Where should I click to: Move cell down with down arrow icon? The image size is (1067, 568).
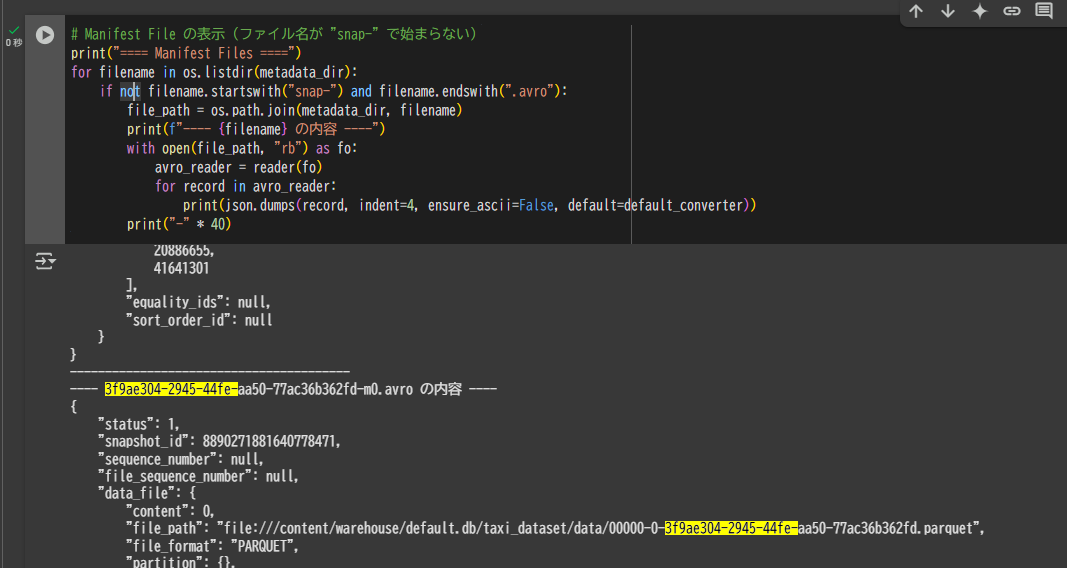pos(948,11)
